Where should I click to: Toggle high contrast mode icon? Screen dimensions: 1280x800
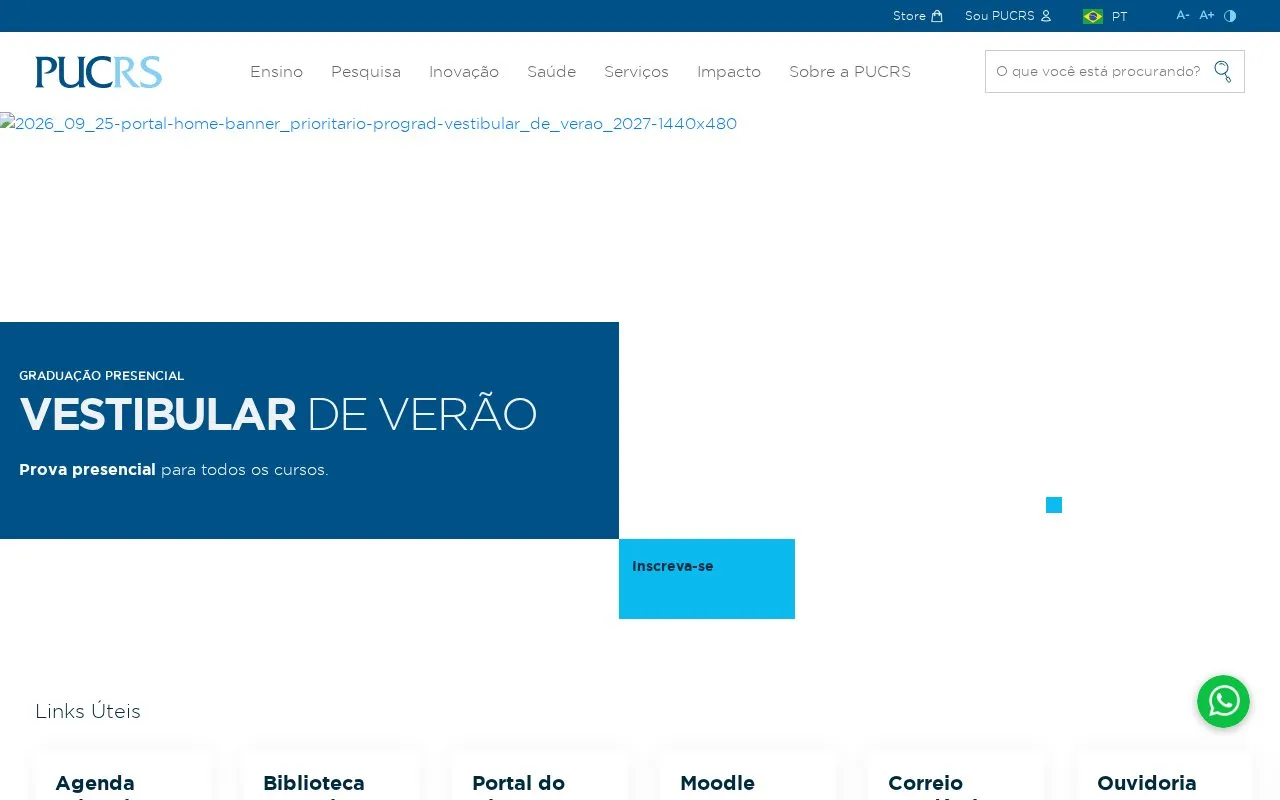pos(1230,15)
